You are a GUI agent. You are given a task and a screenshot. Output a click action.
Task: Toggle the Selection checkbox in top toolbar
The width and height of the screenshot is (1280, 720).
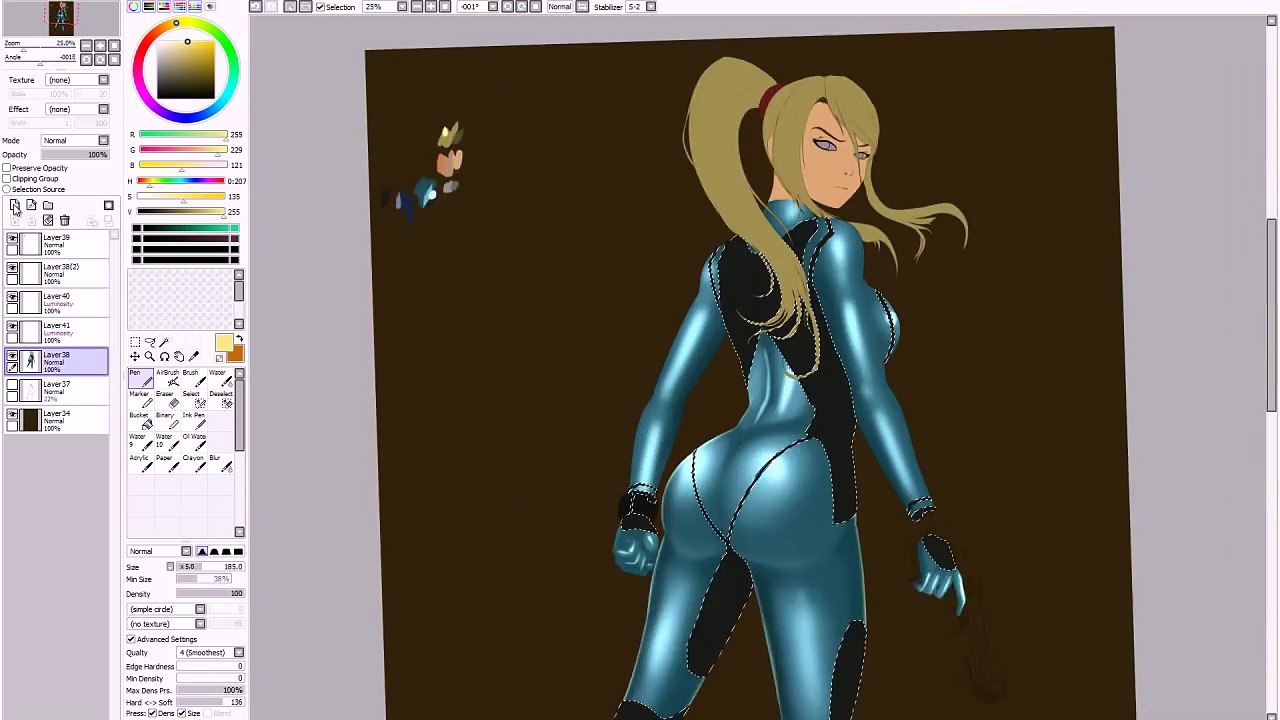320,7
